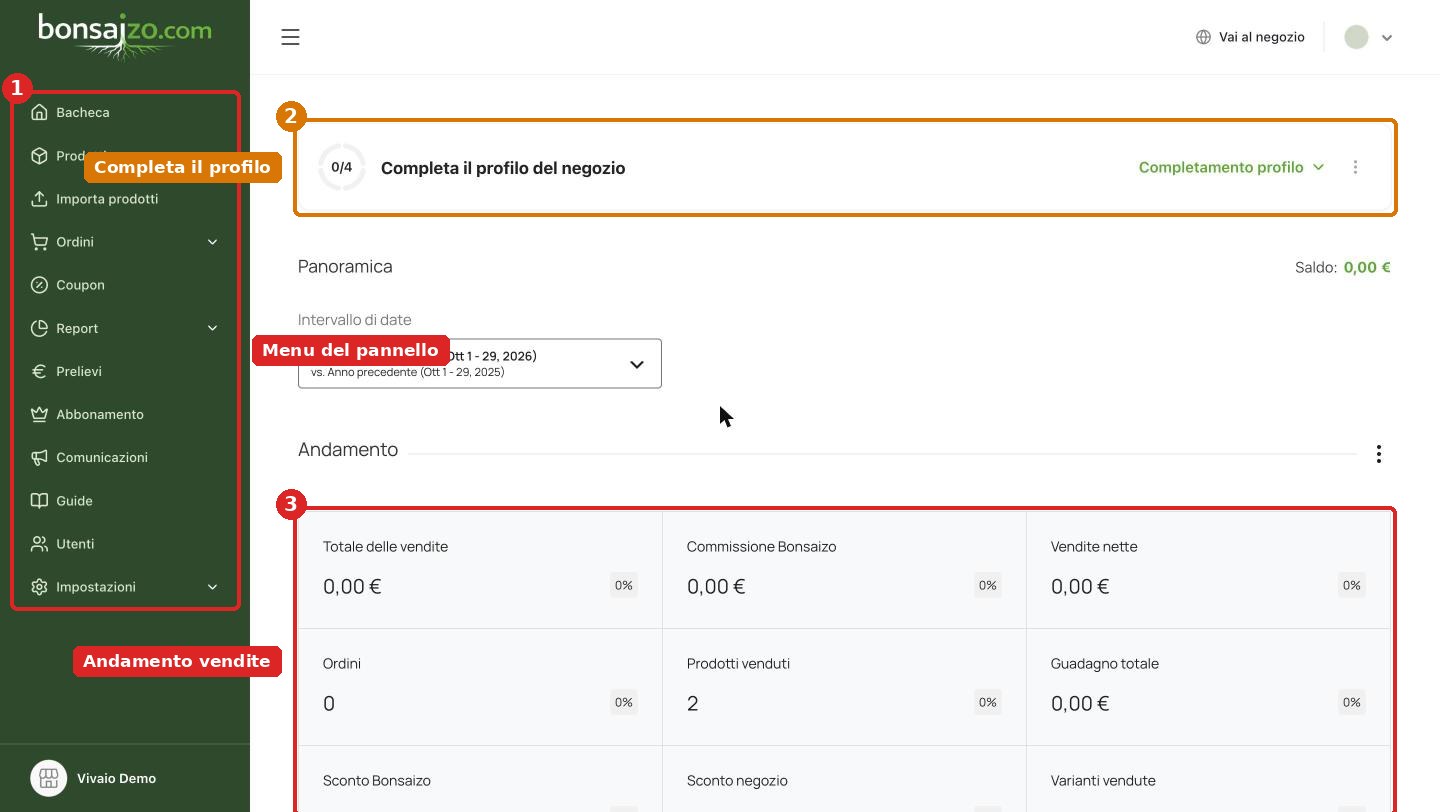Open the Andamento three-dot options menu
Screen dimensions: 1440x812
1378,454
